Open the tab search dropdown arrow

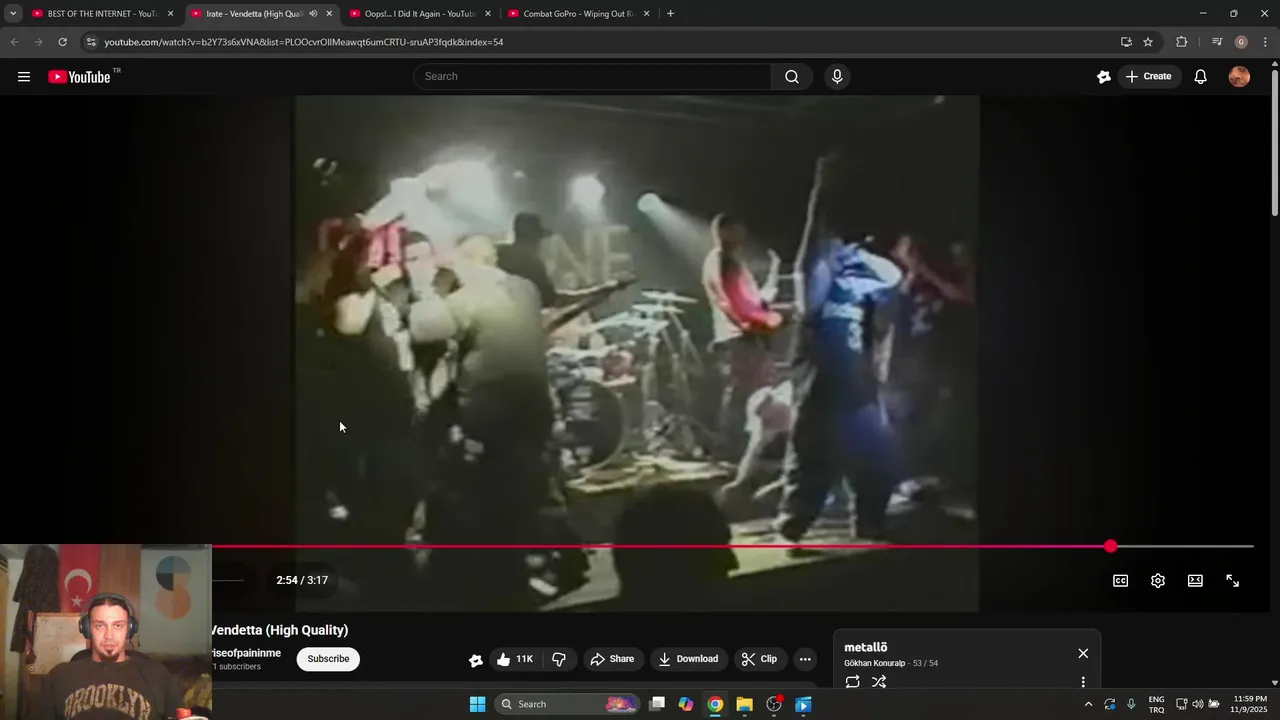tap(13, 14)
